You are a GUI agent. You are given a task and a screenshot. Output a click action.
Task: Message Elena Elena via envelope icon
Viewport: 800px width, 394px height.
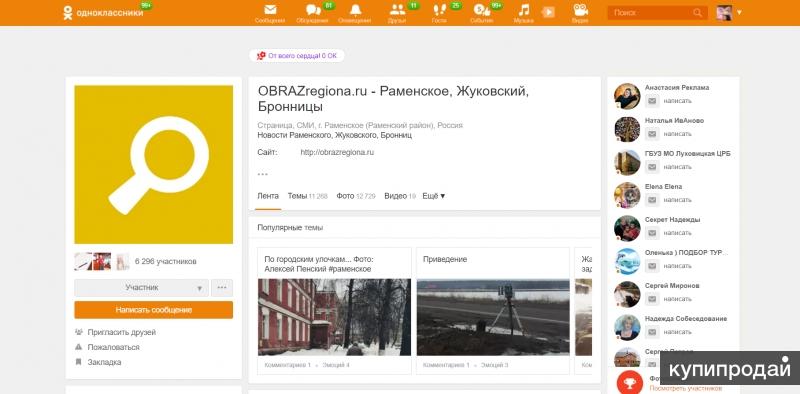pos(652,200)
